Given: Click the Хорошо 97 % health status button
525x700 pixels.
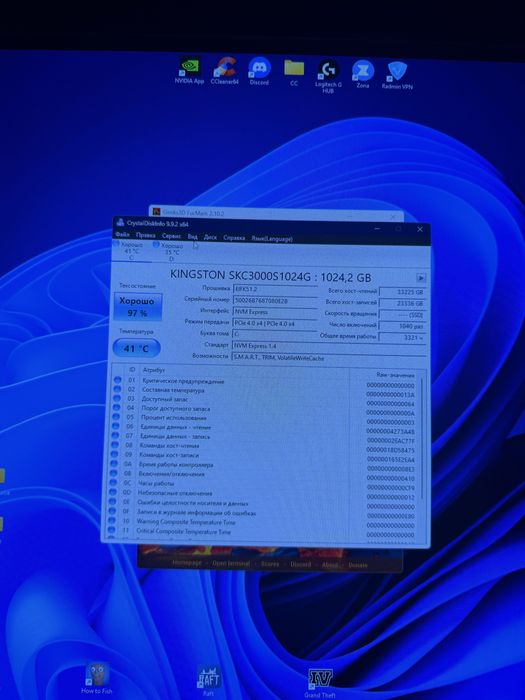Looking at the screenshot, I should [138, 307].
